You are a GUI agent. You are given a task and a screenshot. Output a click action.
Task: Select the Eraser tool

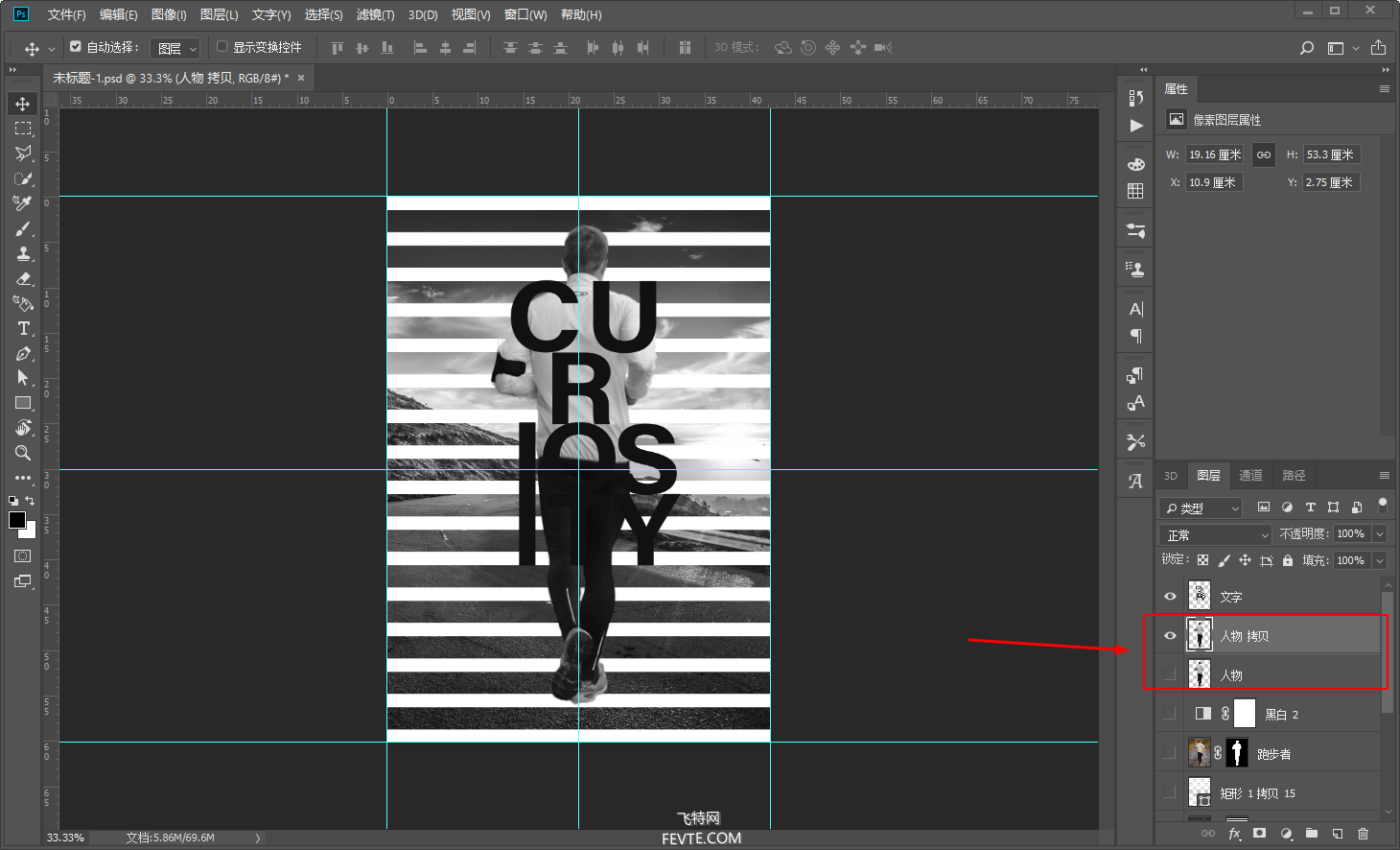23,278
